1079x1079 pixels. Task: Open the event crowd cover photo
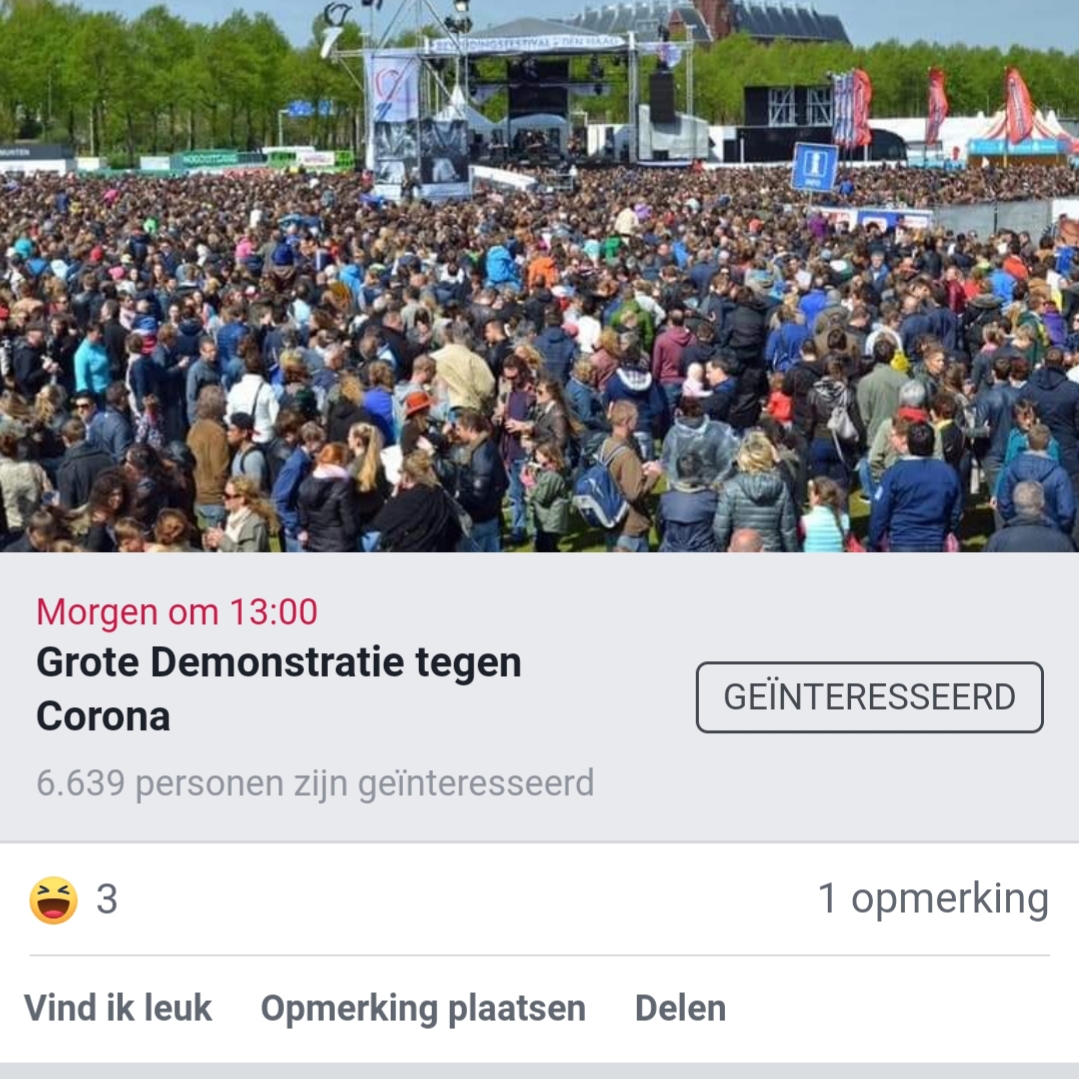coord(540,275)
